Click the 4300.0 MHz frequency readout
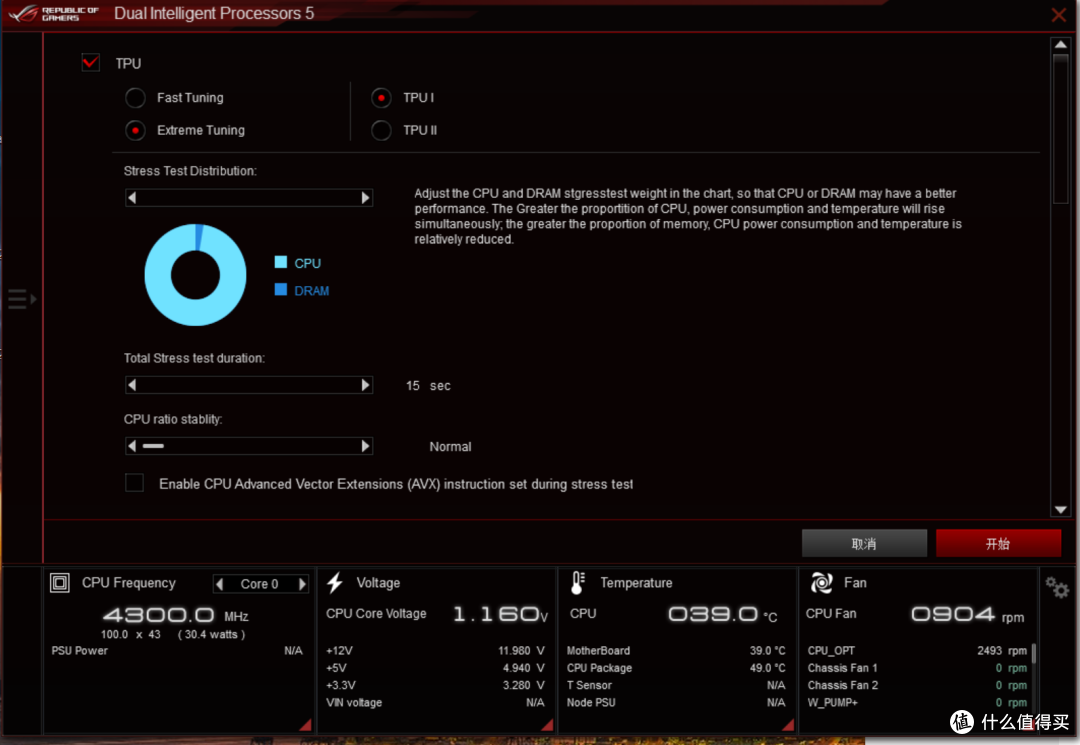1080x745 pixels. [x=176, y=614]
